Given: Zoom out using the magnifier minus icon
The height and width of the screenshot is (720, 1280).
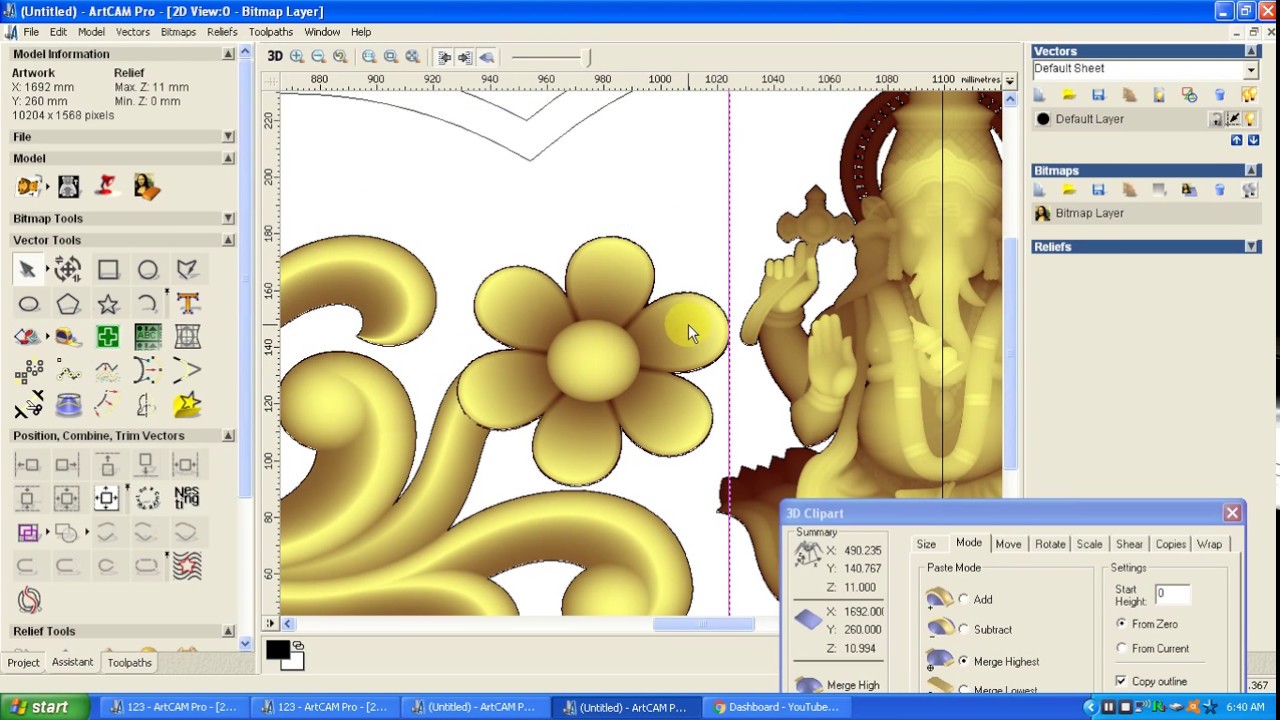Looking at the screenshot, I should click(318, 57).
